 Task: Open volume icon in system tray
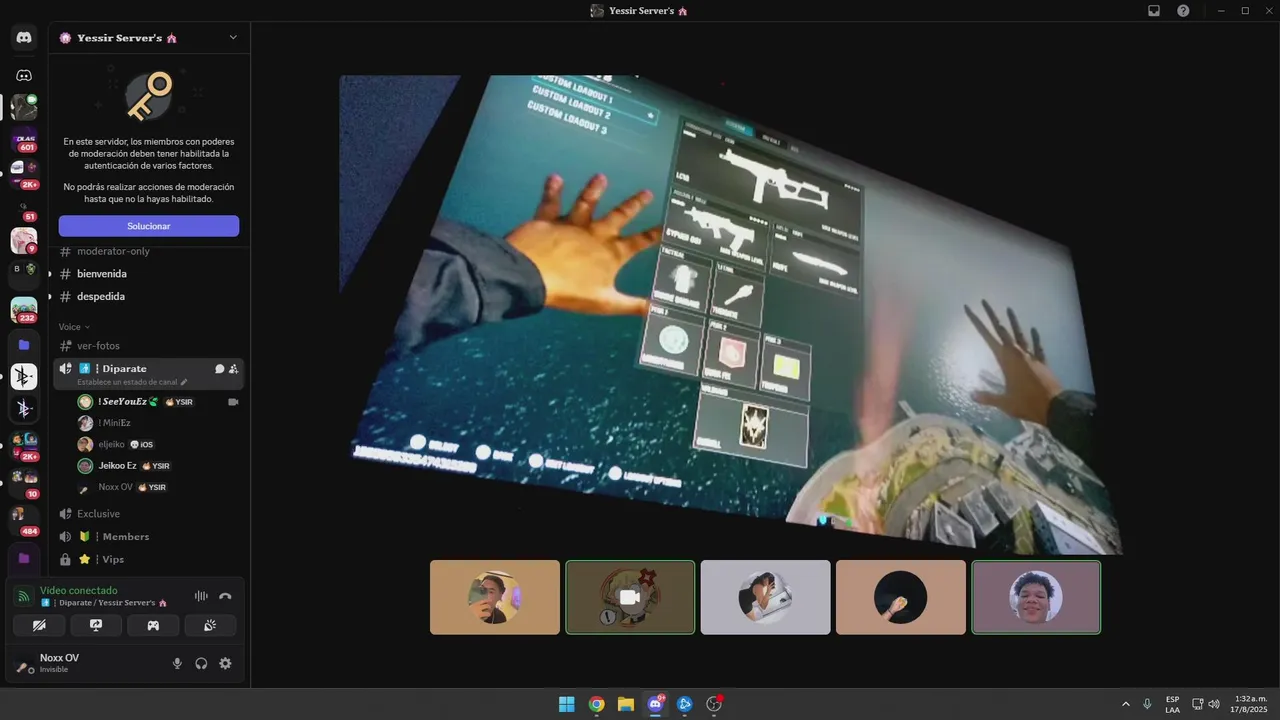click(1214, 704)
